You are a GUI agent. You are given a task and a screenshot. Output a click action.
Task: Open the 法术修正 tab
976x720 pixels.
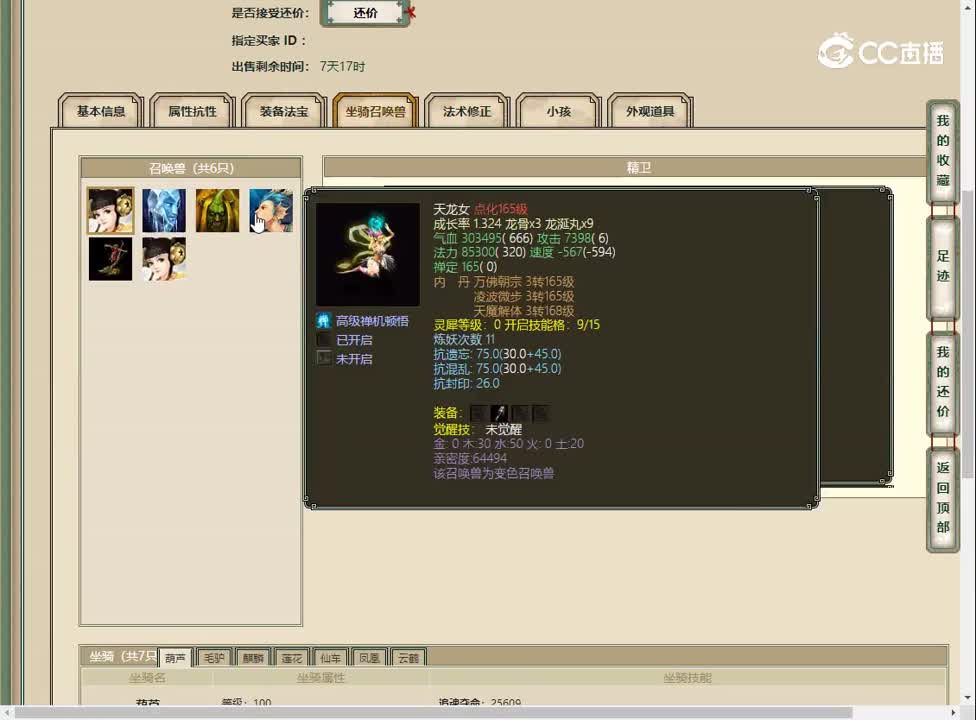pyautogui.click(x=466, y=112)
